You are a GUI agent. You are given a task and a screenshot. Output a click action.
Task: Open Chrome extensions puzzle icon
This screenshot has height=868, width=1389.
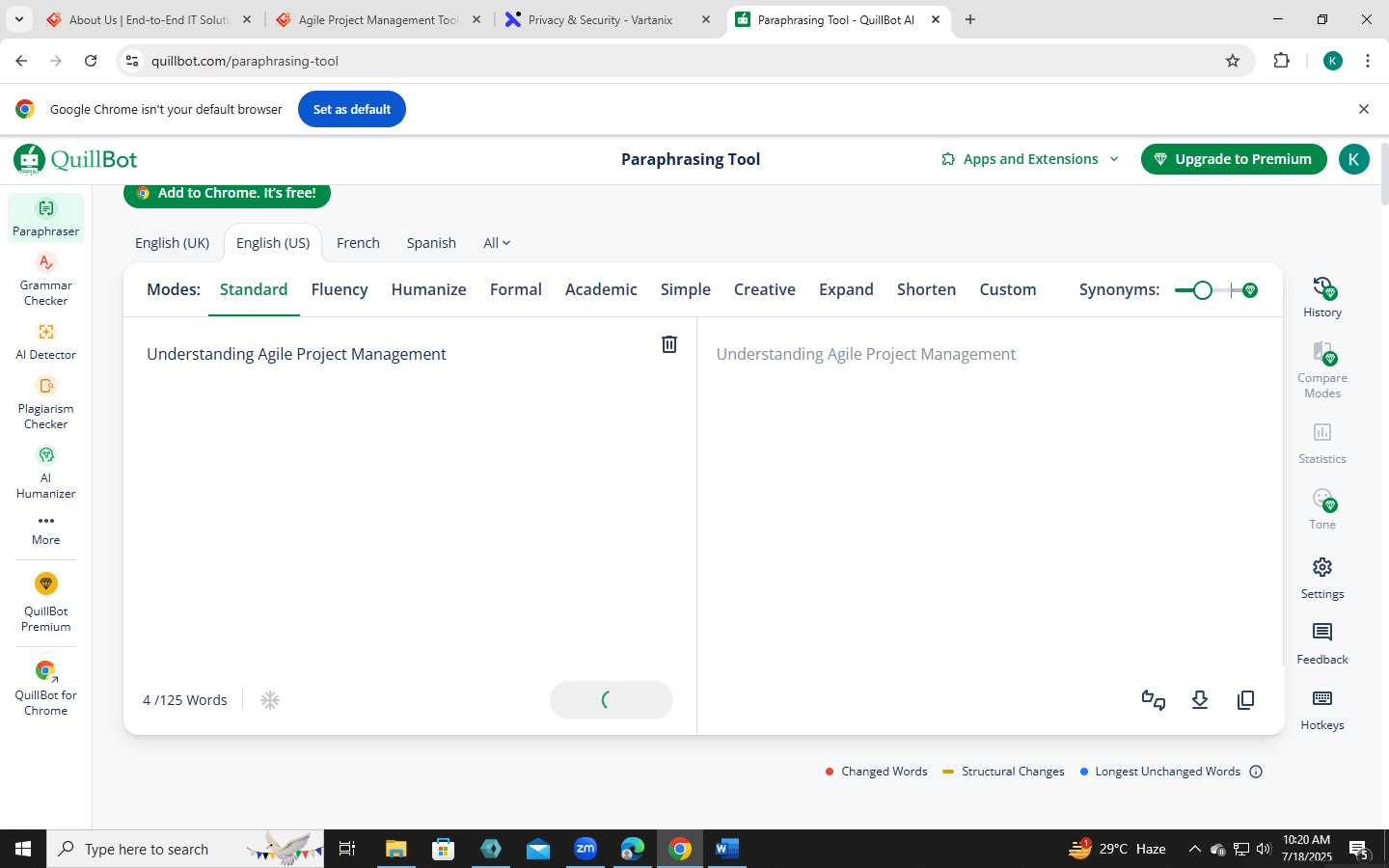click(1281, 61)
